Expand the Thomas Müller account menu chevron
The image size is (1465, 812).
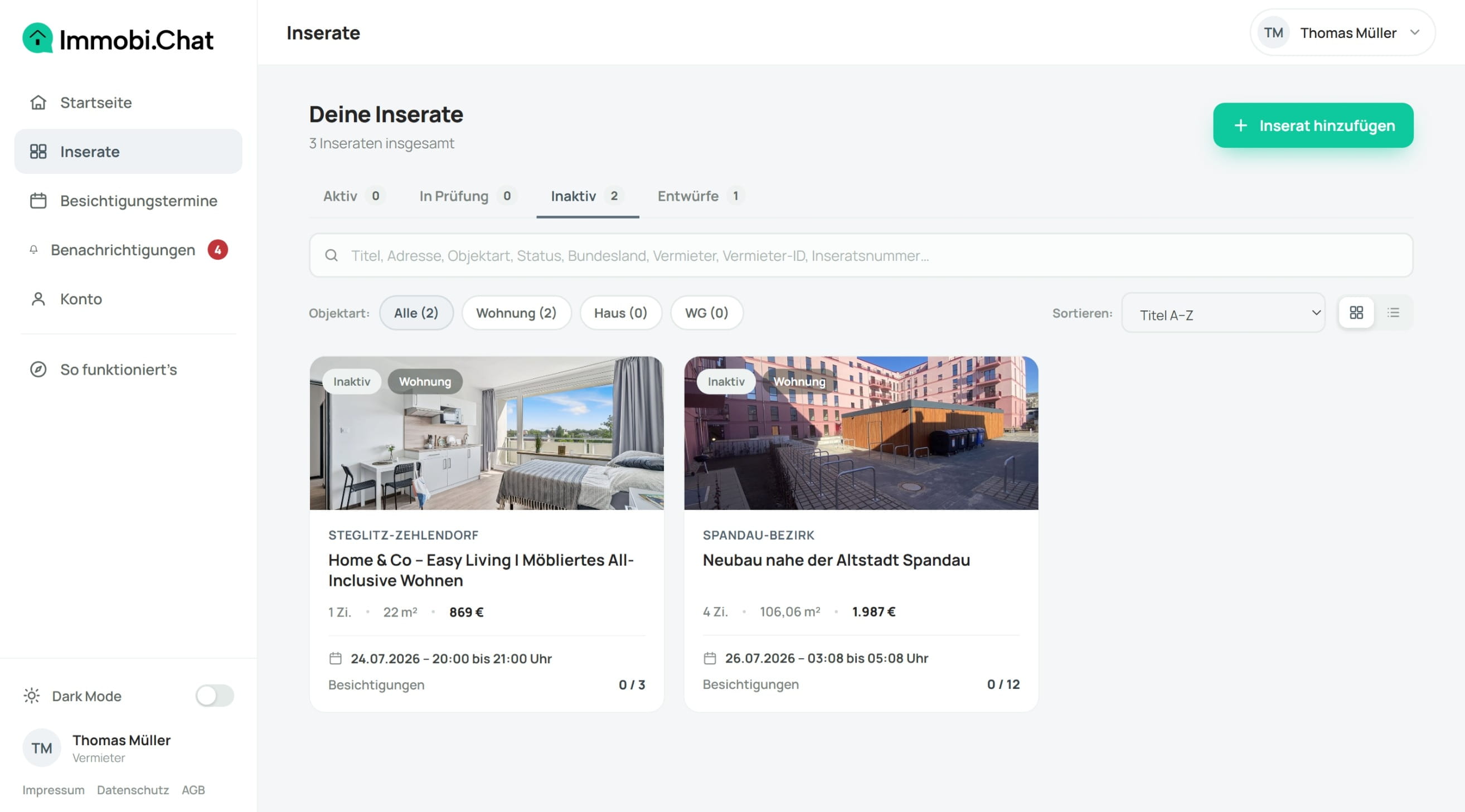tap(1414, 32)
